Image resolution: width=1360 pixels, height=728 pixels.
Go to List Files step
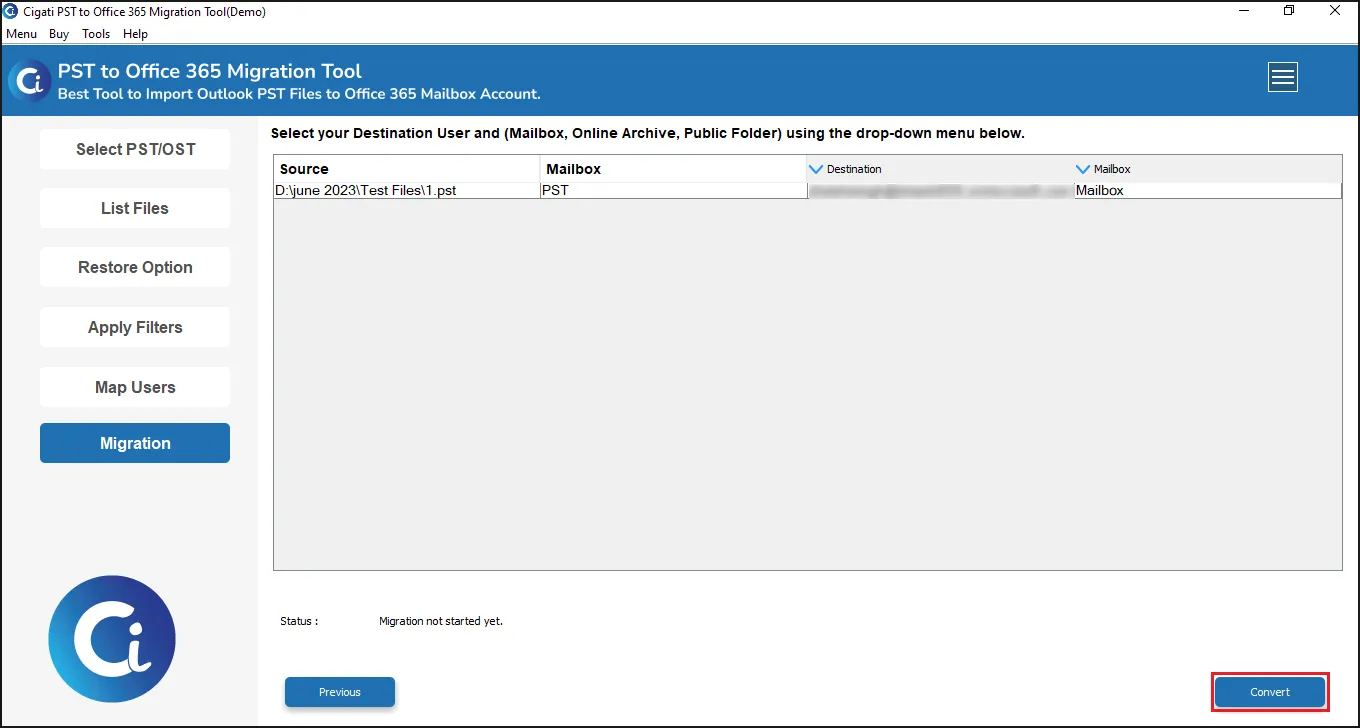135,208
